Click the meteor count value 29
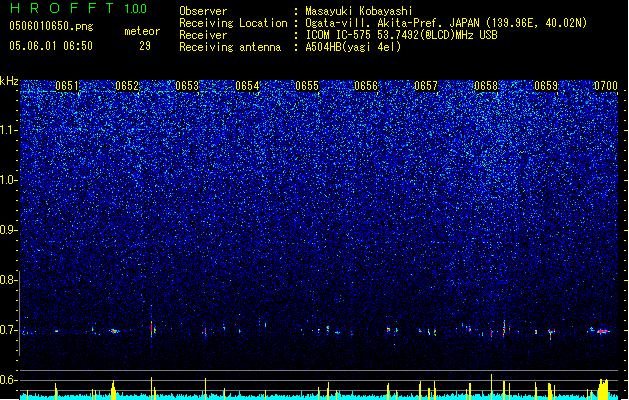The height and width of the screenshot is (400, 629). point(145,46)
